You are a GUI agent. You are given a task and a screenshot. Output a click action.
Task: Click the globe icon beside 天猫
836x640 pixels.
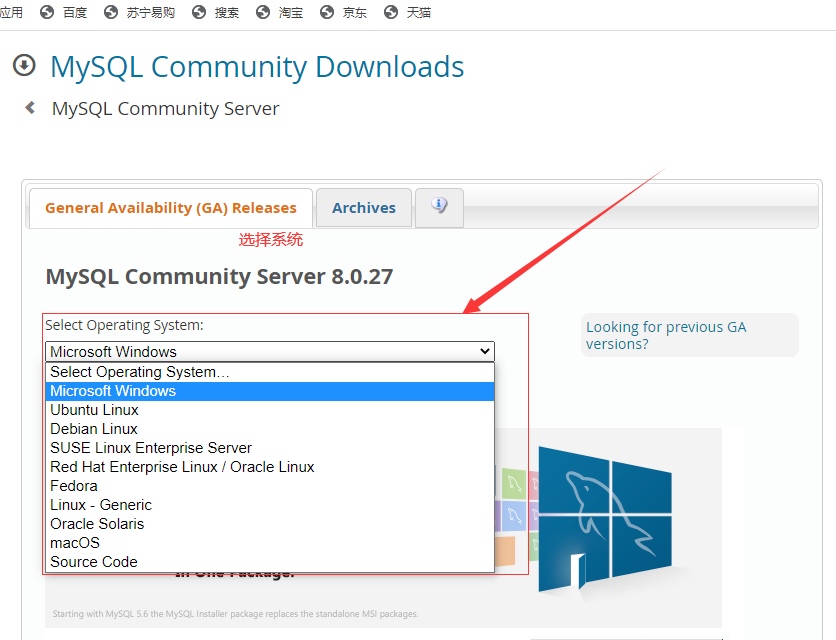coord(391,12)
